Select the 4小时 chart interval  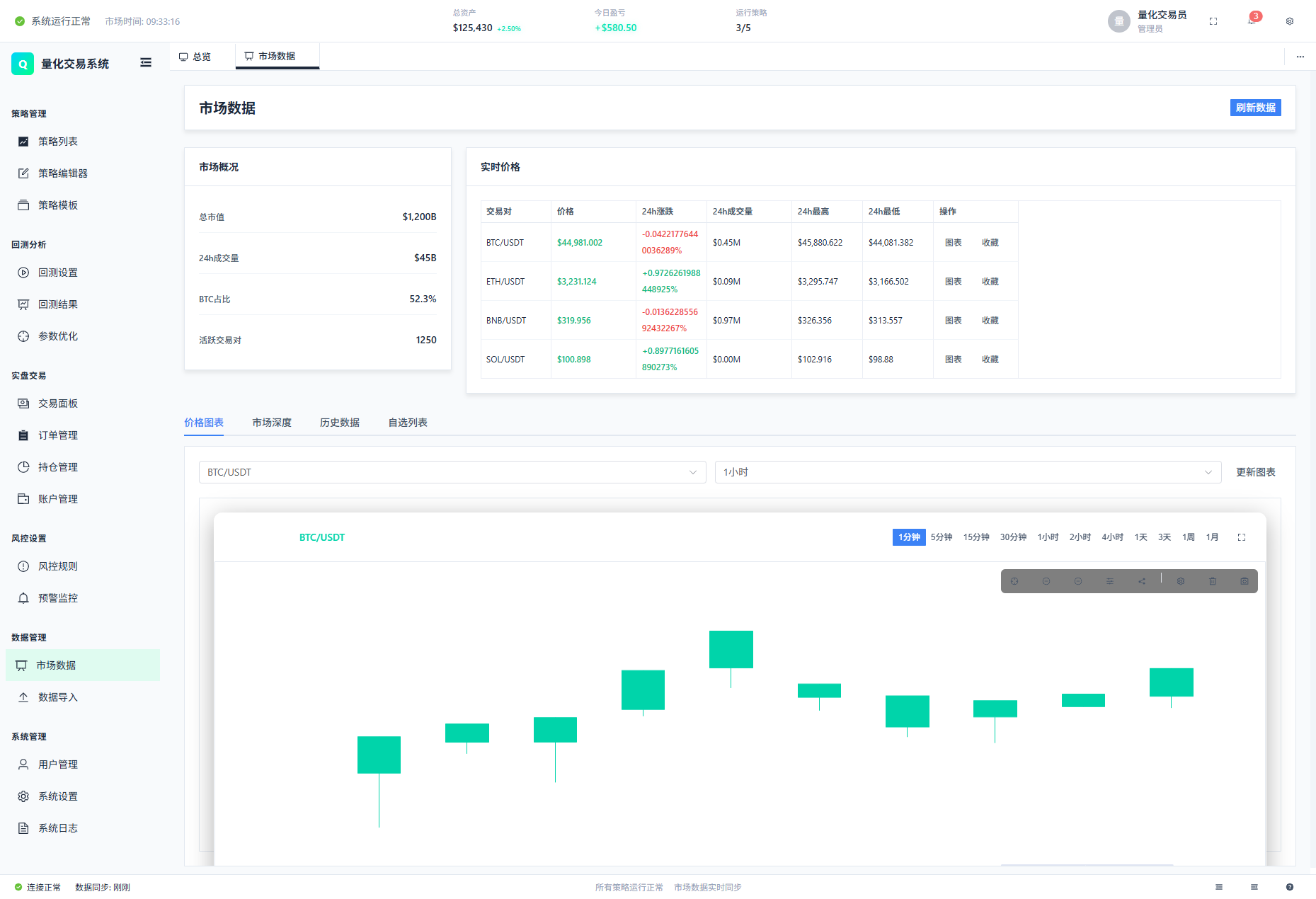point(1113,537)
